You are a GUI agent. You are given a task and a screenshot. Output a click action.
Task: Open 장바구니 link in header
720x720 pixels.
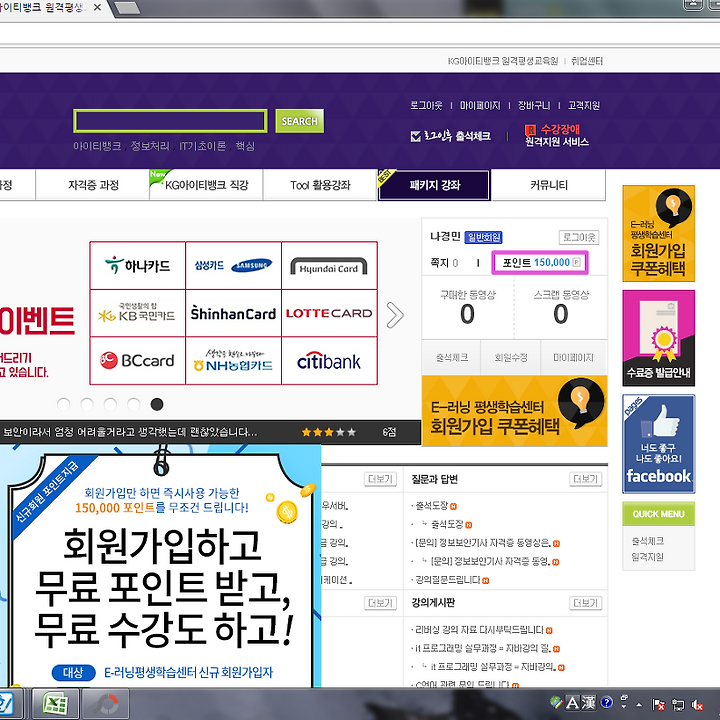pos(534,106)
